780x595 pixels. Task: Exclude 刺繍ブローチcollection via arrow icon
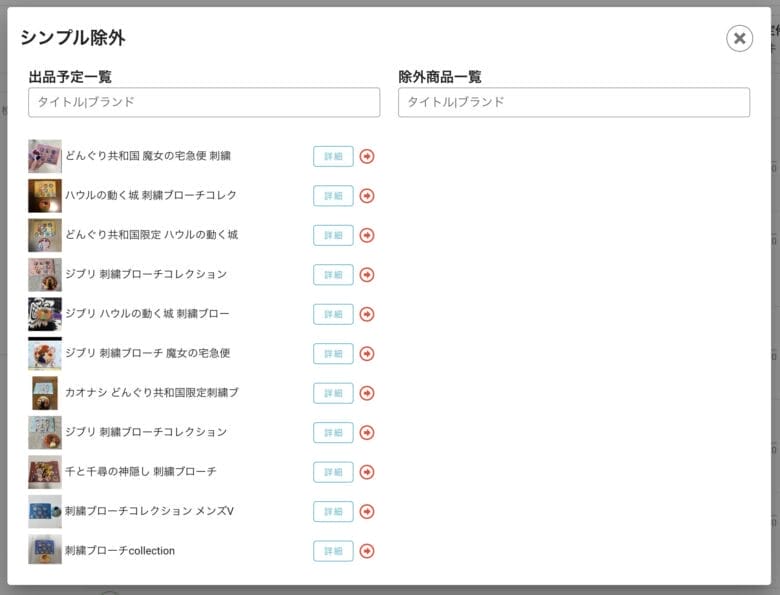(x=367, y=551)
